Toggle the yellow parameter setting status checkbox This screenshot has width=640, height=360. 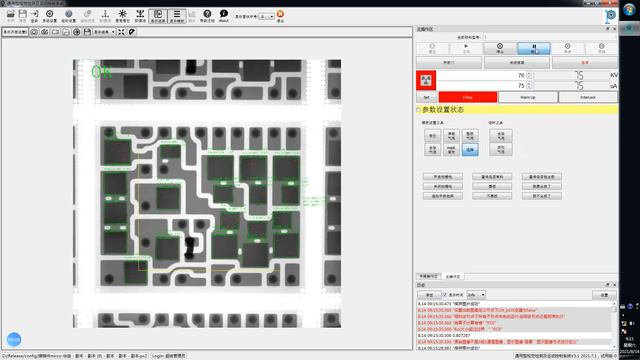coord(418,110)
